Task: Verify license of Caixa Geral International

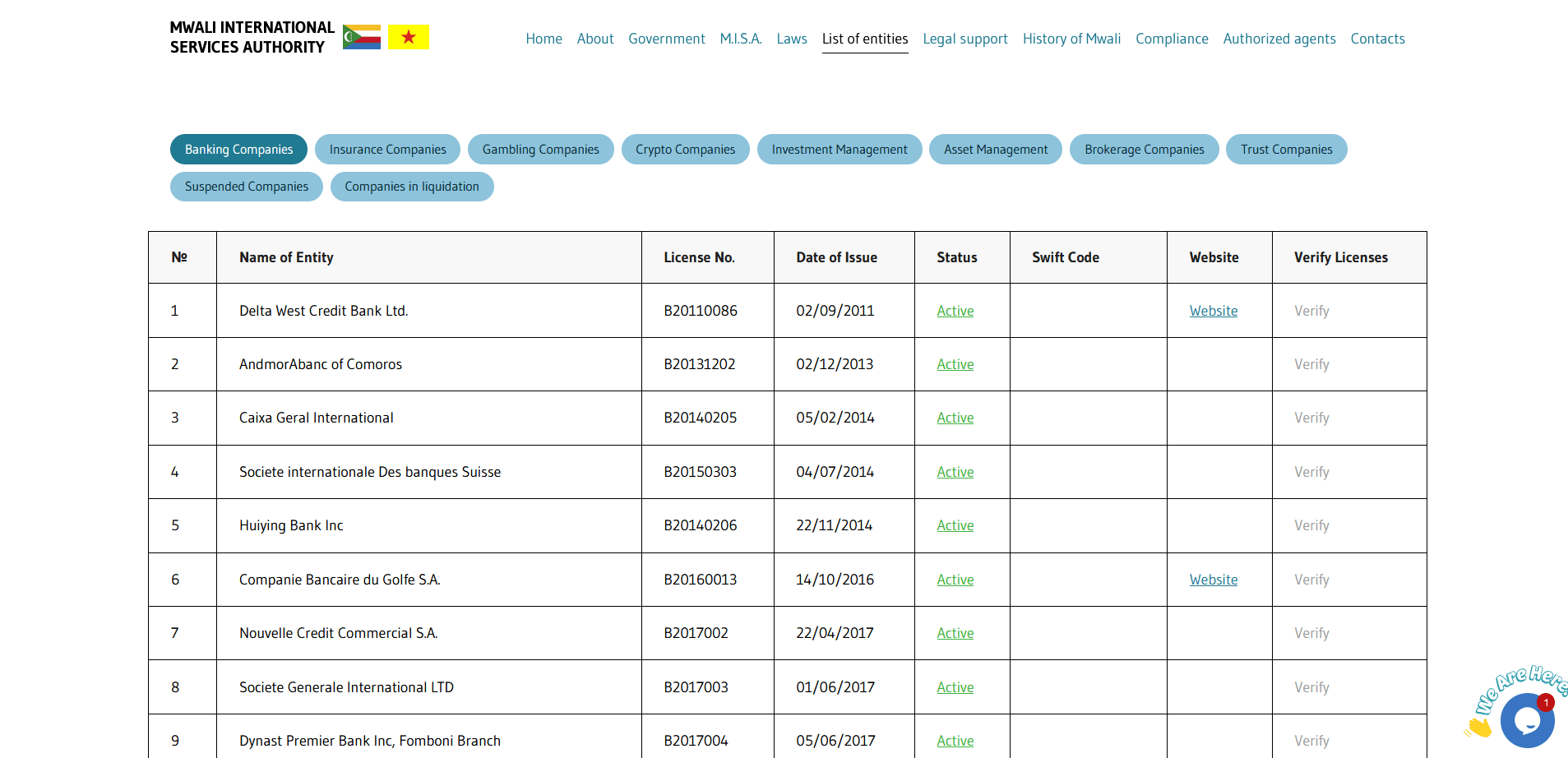Action: [x=1311, y=418]
